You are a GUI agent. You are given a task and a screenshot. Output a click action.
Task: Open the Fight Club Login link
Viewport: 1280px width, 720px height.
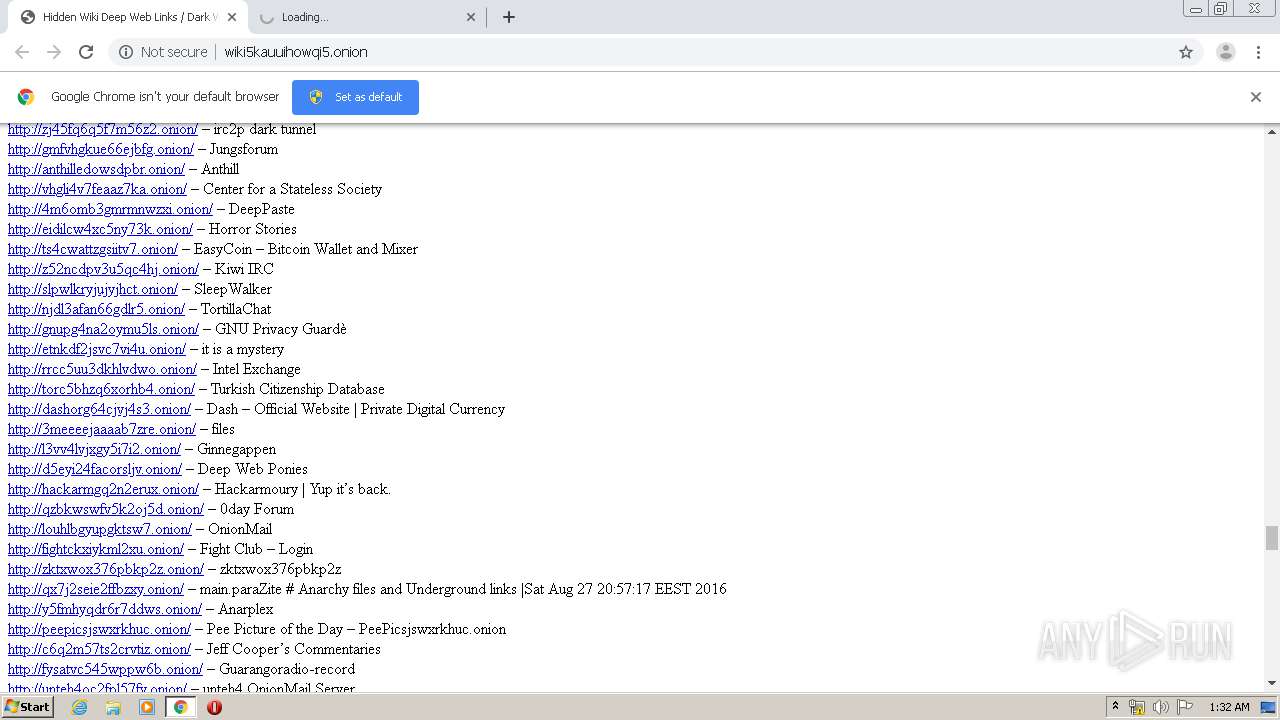click(96, 549)
